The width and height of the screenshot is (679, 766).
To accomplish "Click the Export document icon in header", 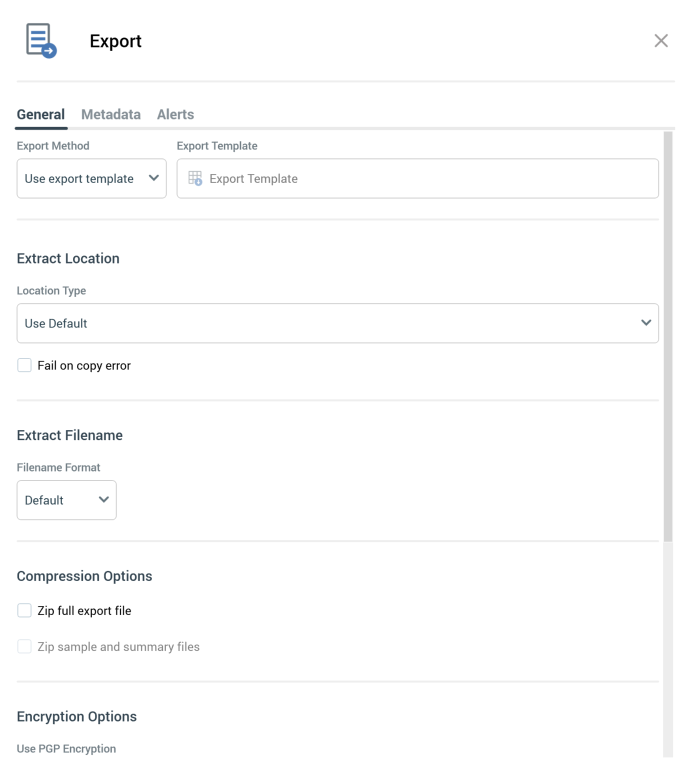I will point(41,41).
